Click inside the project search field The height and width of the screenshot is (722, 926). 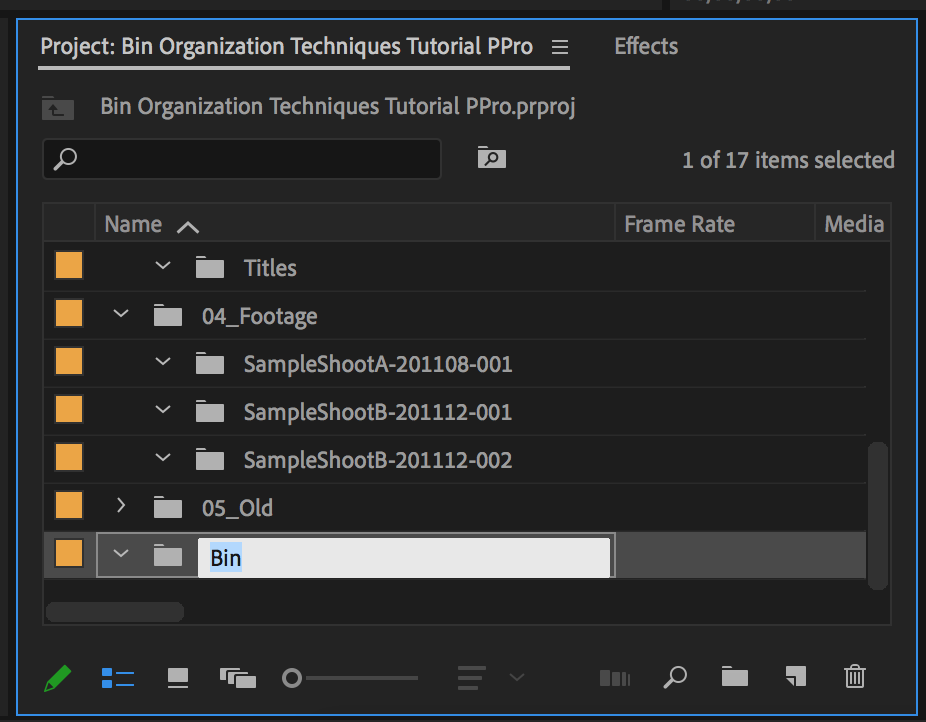242,159
